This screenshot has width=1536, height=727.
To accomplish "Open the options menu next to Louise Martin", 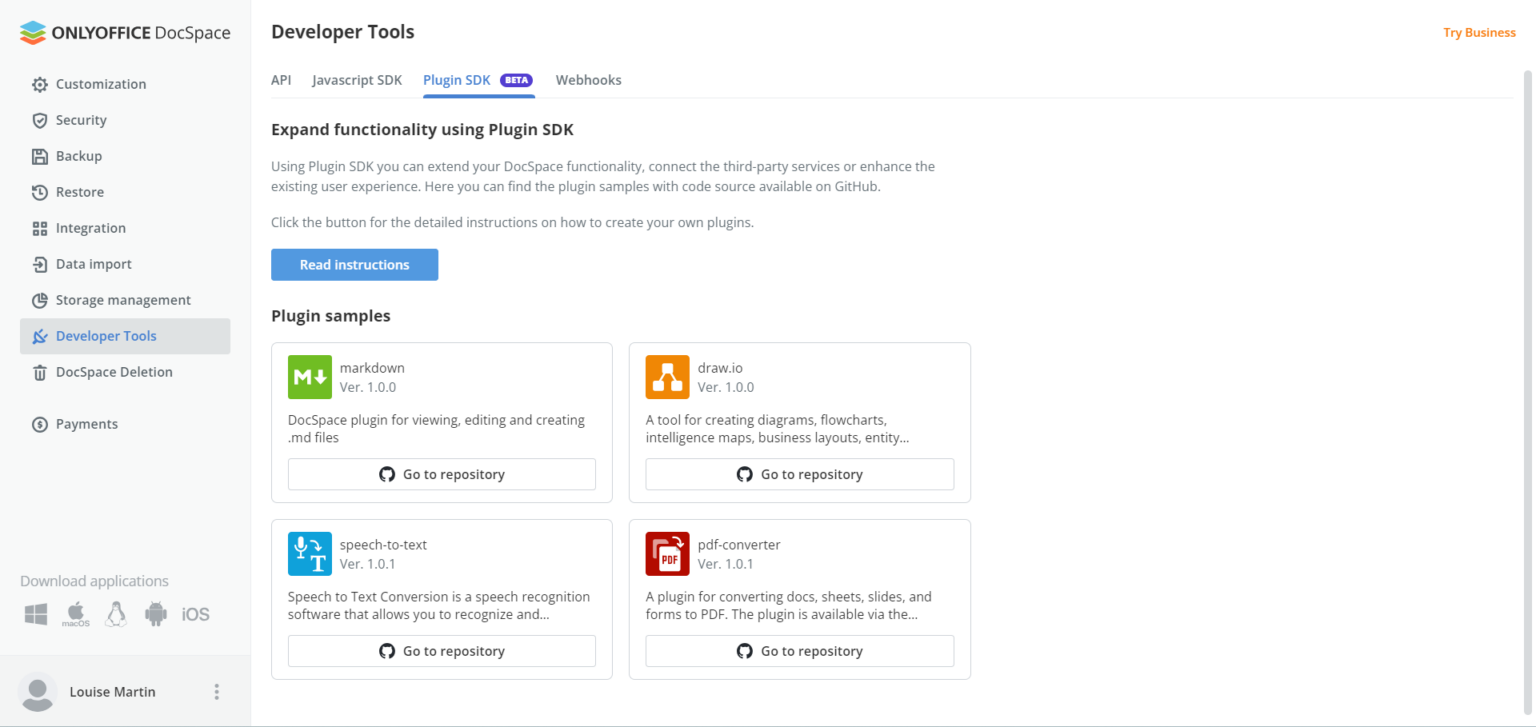I will pyautogui.click(x=216, y=692).
